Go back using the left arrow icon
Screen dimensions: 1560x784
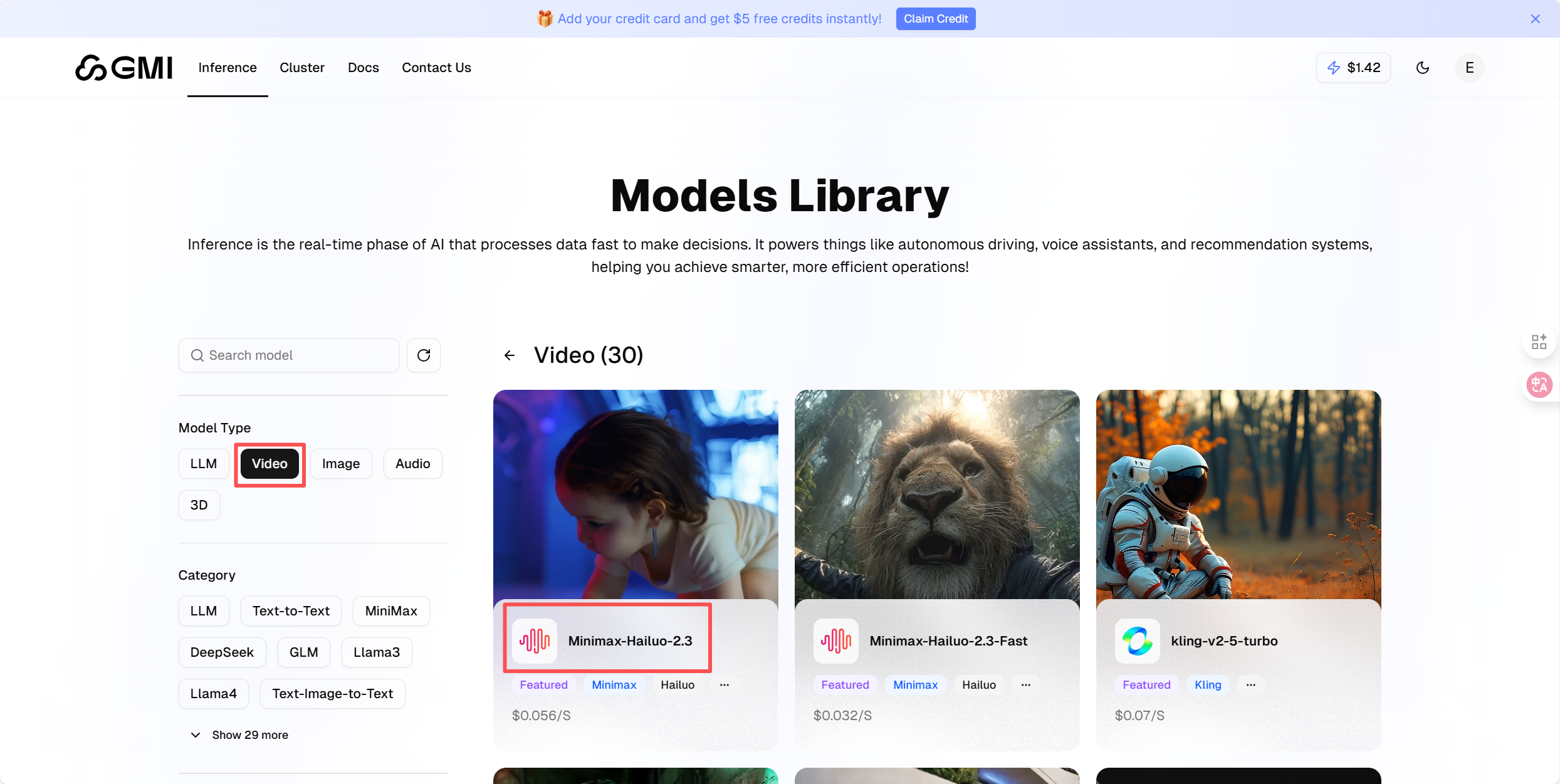click(x=510, y=355)
